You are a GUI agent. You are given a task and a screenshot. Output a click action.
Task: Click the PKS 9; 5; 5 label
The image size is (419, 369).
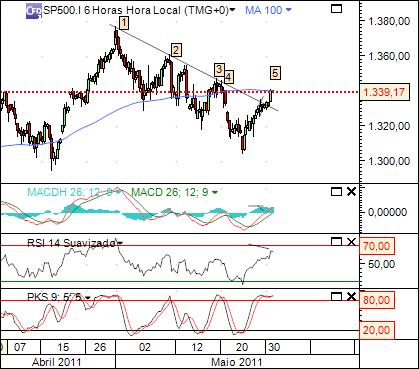(x=54, y=297)
